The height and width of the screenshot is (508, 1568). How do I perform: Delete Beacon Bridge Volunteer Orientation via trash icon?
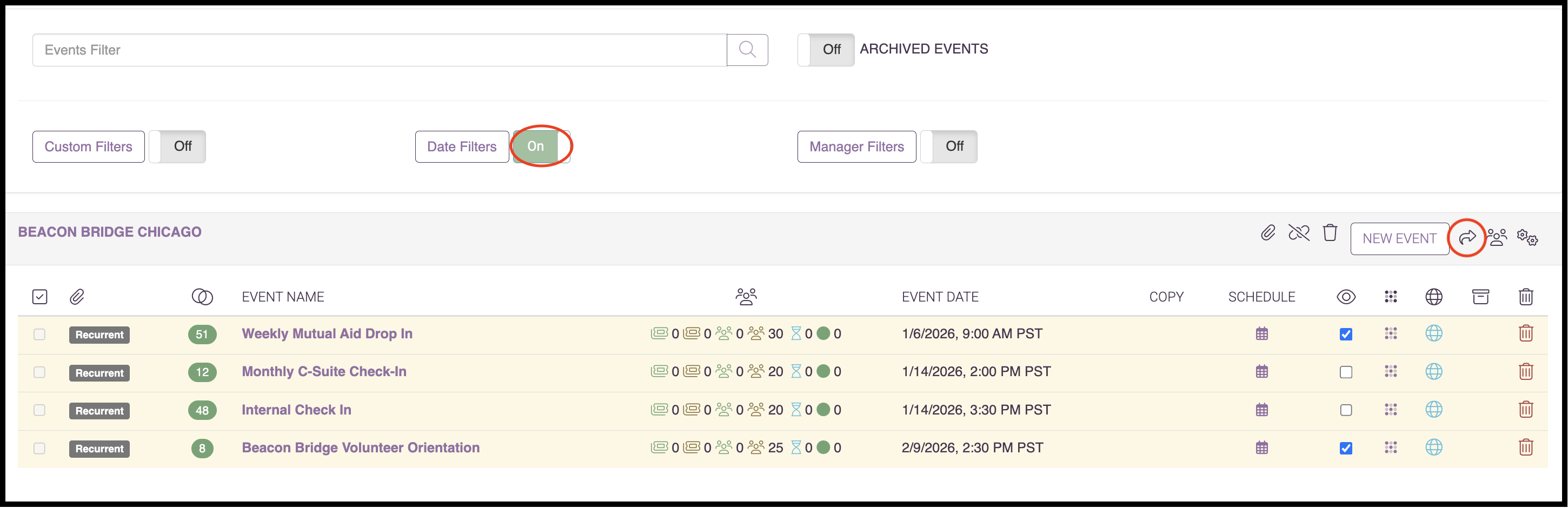click(x=1525, y=448)
